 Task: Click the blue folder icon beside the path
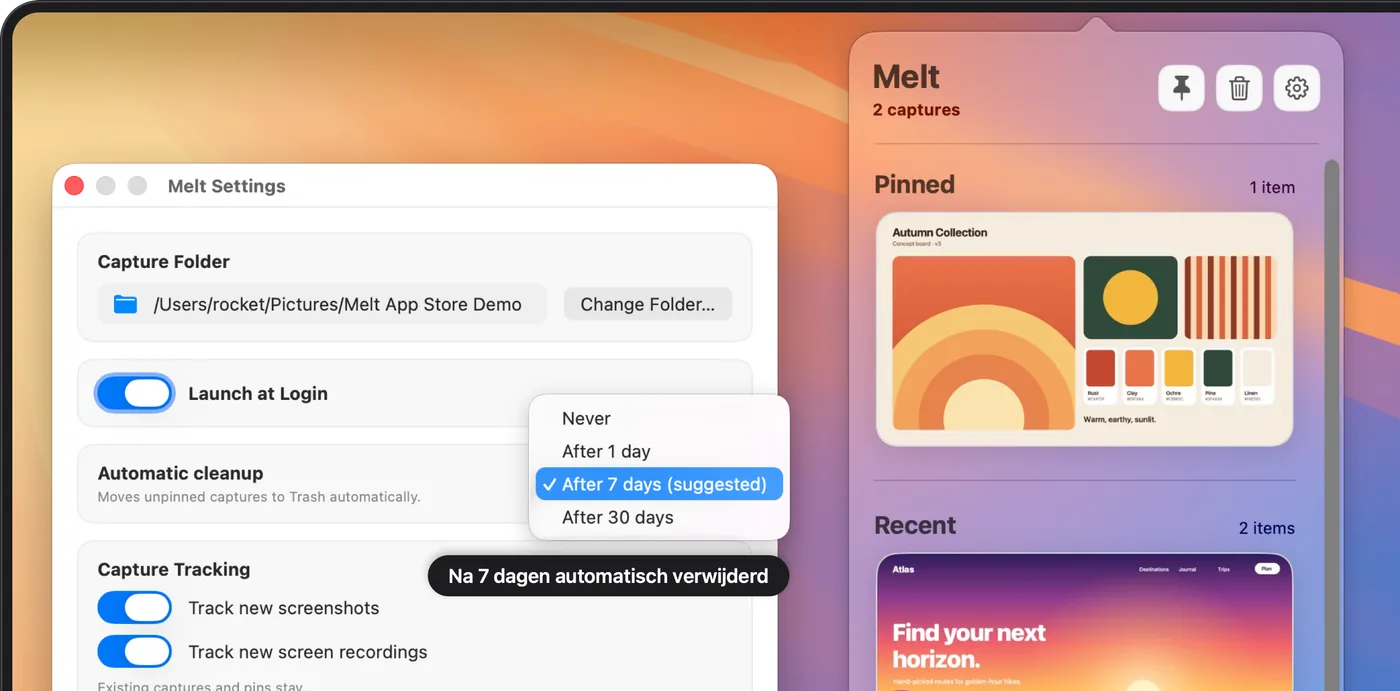[x=125, y=304]
